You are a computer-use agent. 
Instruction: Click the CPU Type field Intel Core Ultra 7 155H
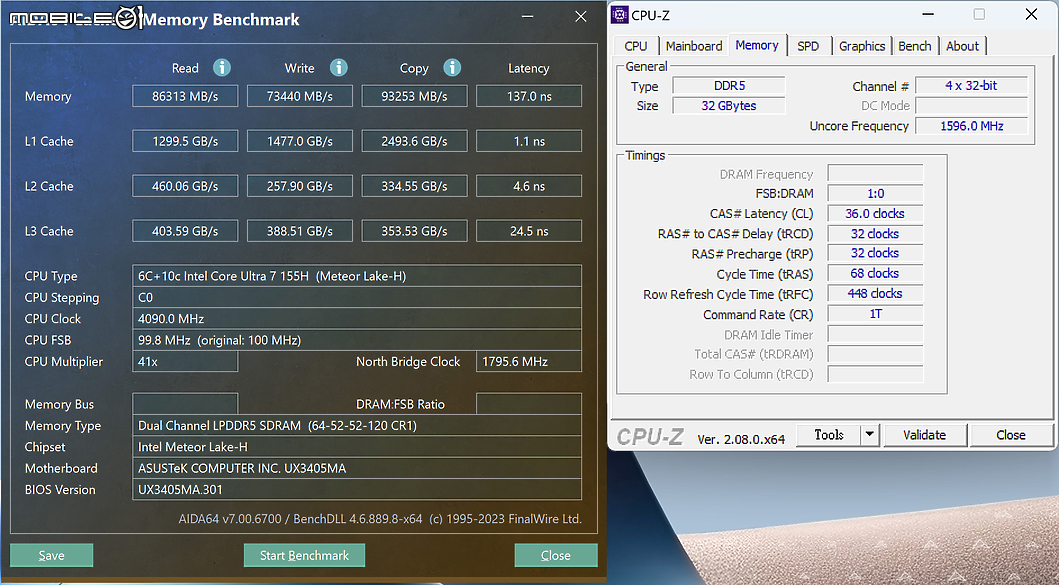pyautogui.click(x=357, y=276)
